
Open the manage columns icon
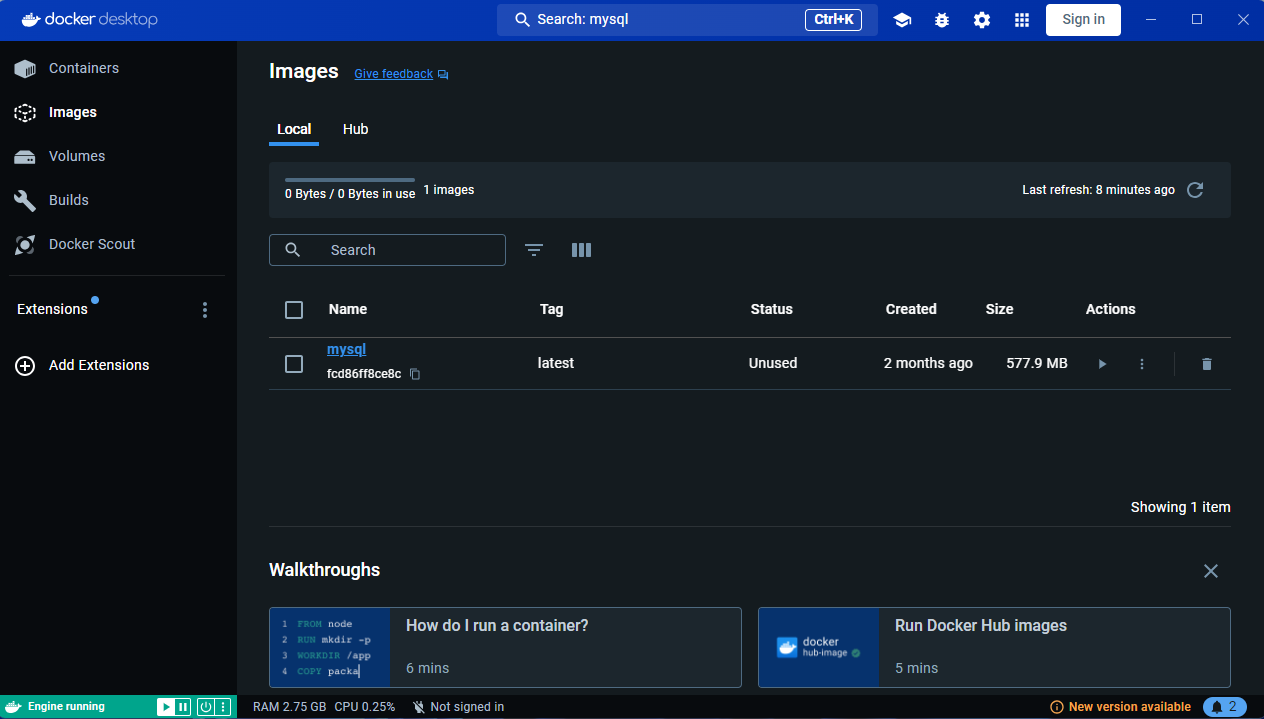coord(582,250)
